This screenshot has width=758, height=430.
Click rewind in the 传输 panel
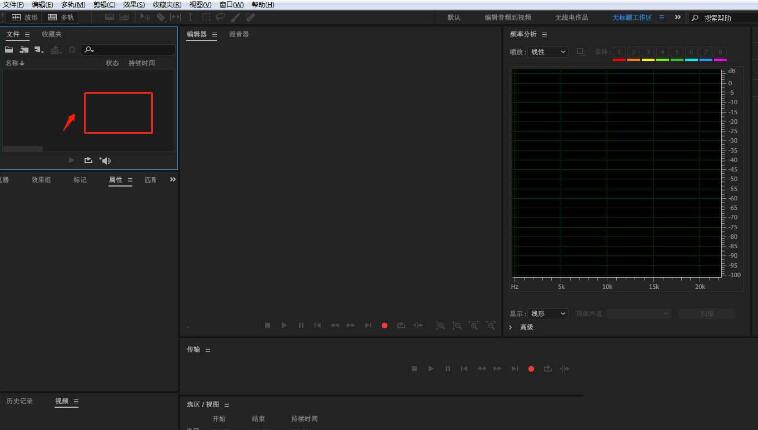481,369
